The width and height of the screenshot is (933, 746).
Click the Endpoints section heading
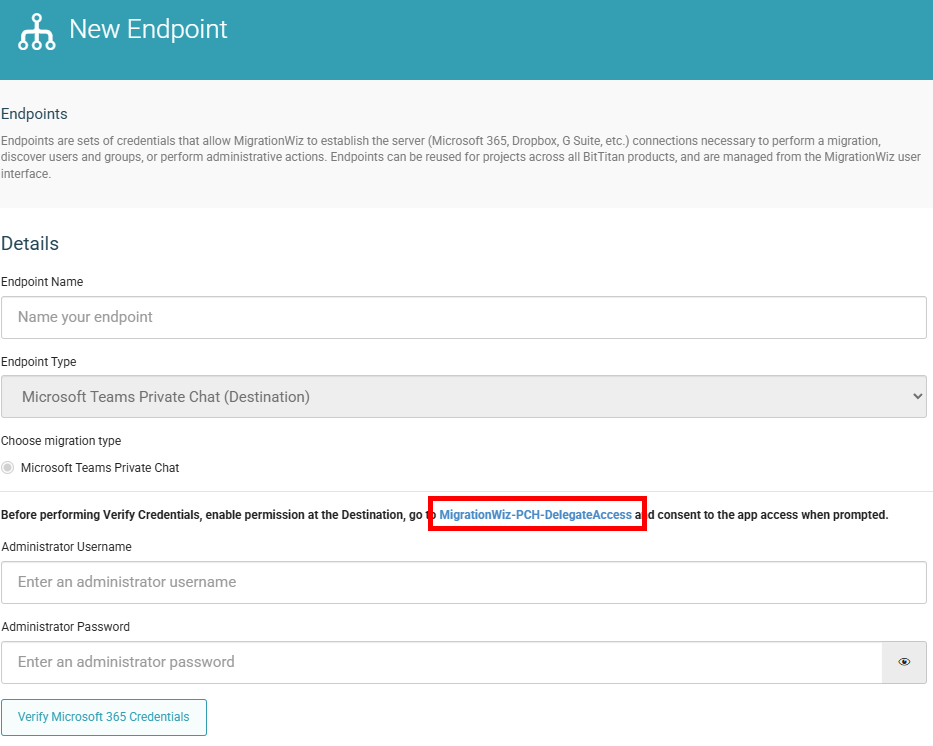coord(34,114)
